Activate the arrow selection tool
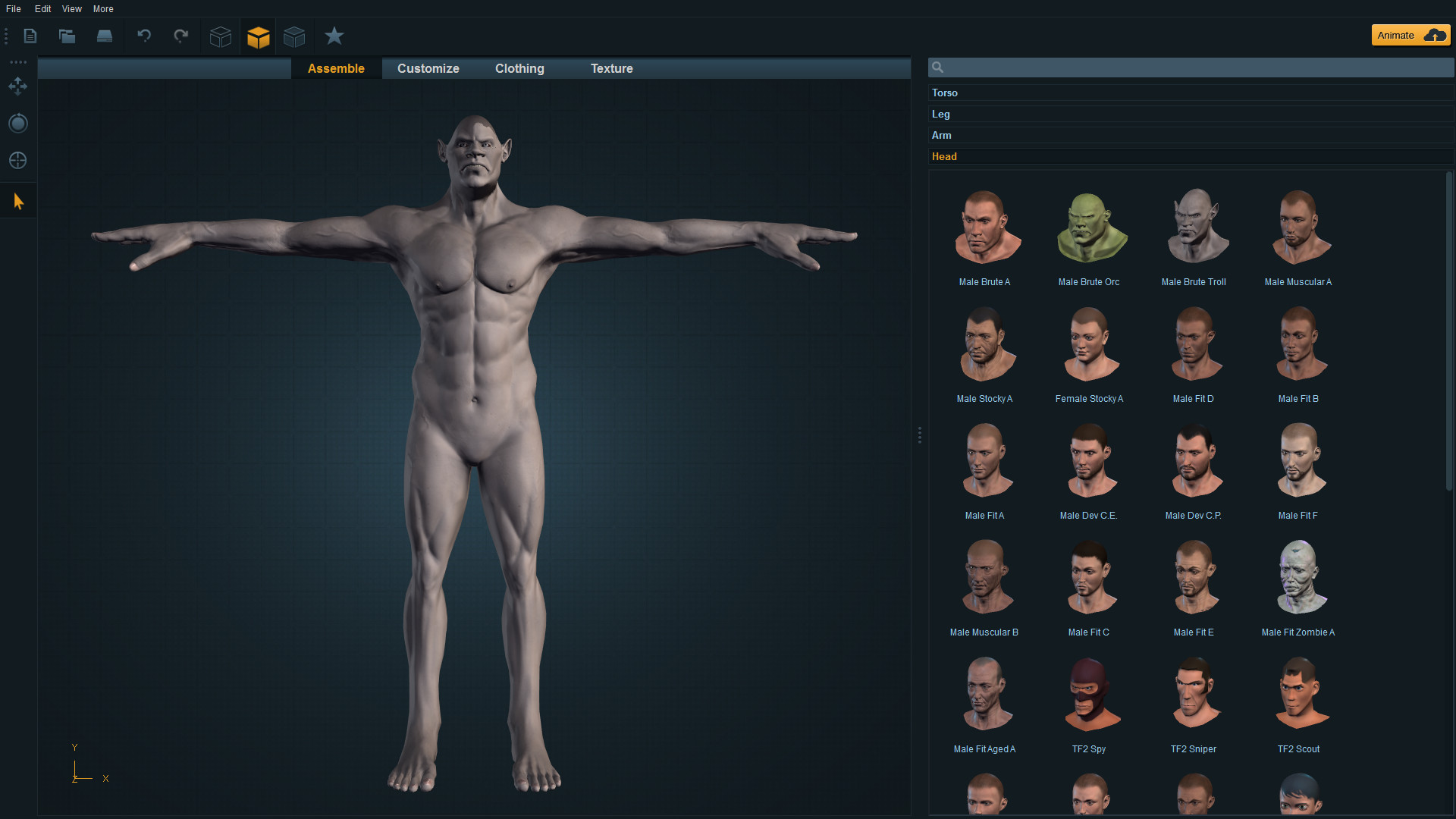Viewport: 1456px width, 819px height. click(x=17, y=200)
